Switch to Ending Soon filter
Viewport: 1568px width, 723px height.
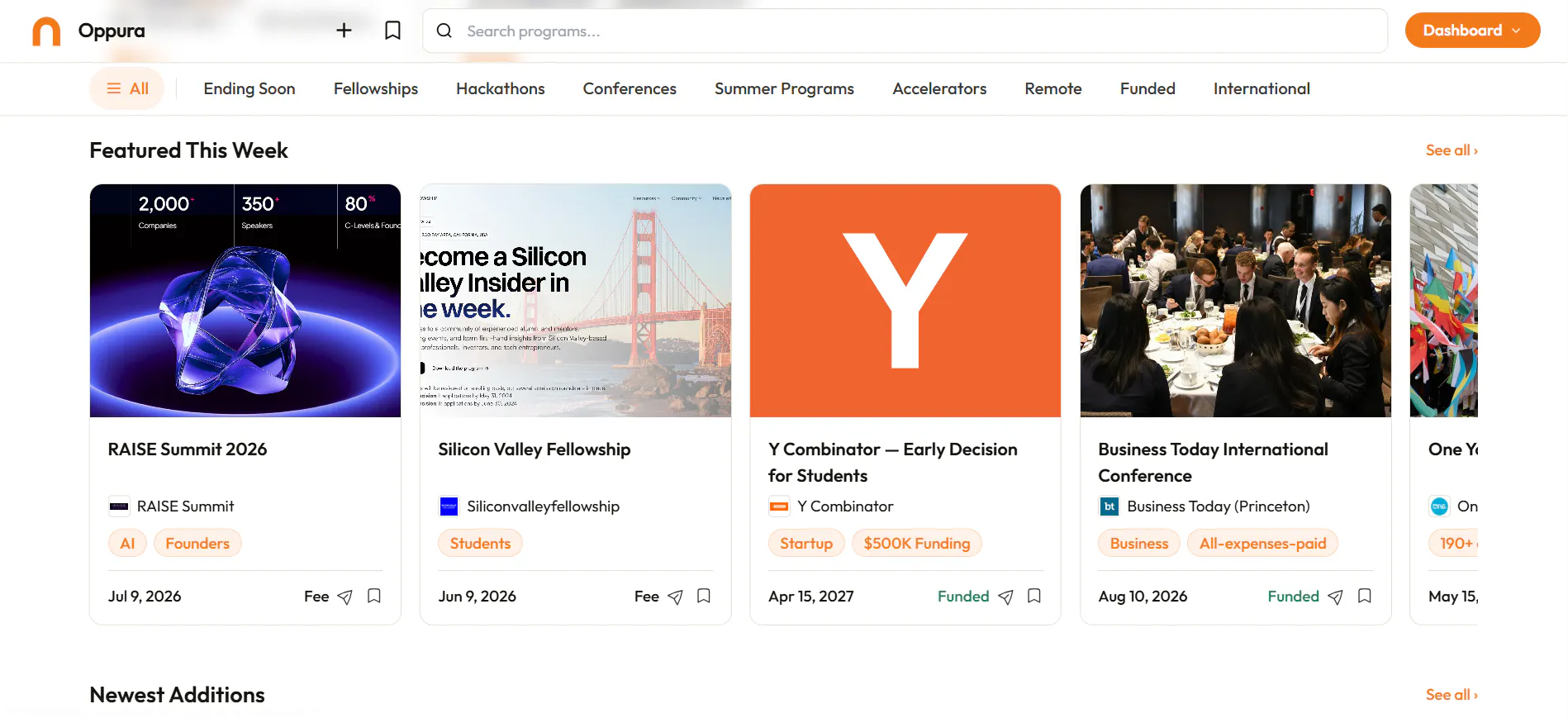[249, 88]
